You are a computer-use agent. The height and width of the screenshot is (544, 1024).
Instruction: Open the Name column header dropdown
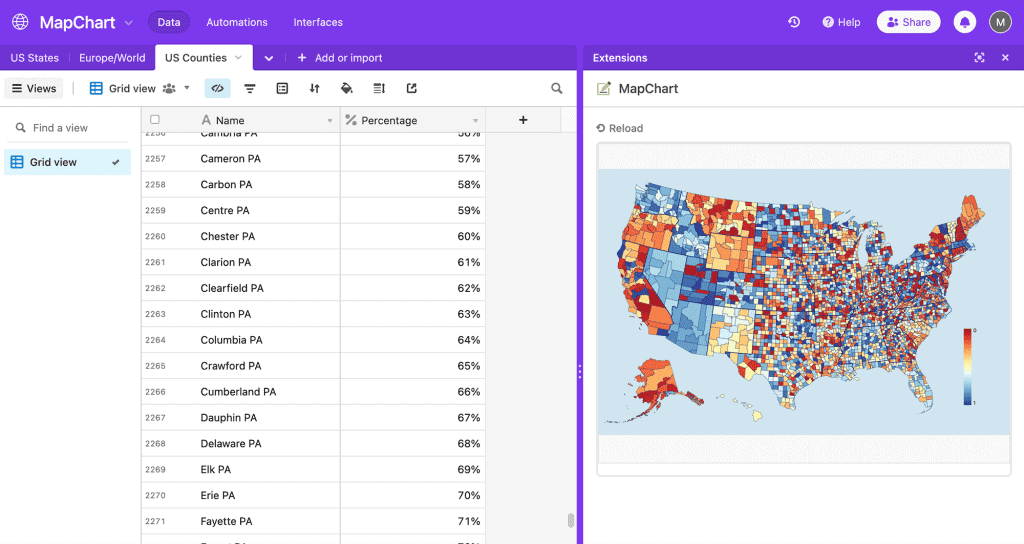(x=330, y=120)
